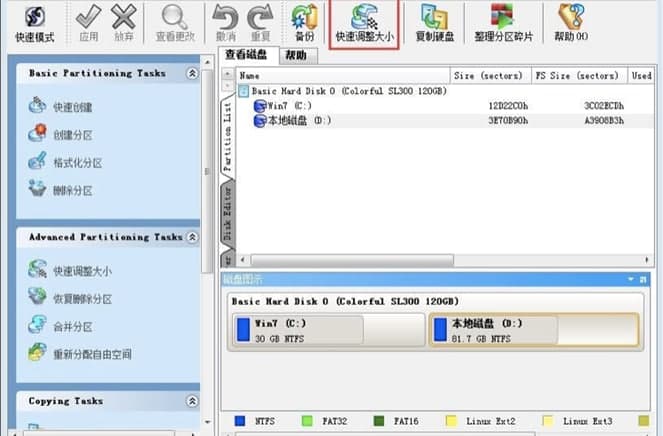
Task: Click the Used column header
Action: [x=641, y=76]
